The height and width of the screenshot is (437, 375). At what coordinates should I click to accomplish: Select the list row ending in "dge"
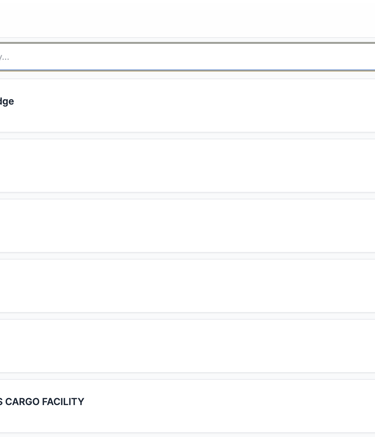click(x=187, y=106)
